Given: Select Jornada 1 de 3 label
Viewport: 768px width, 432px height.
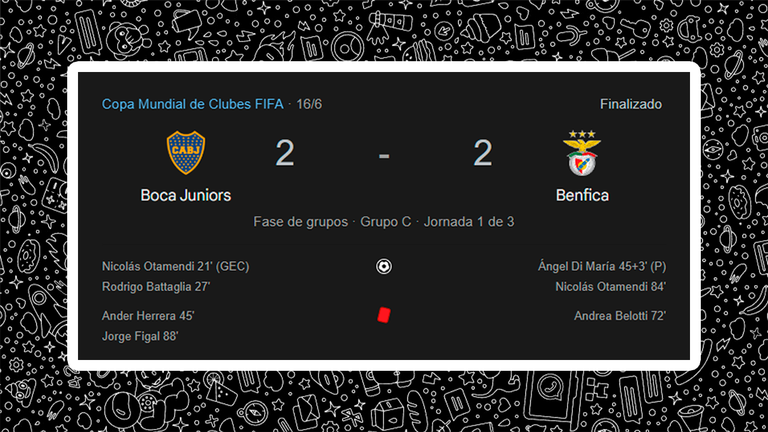Looking at the screenshot, I should coord(469,222).
